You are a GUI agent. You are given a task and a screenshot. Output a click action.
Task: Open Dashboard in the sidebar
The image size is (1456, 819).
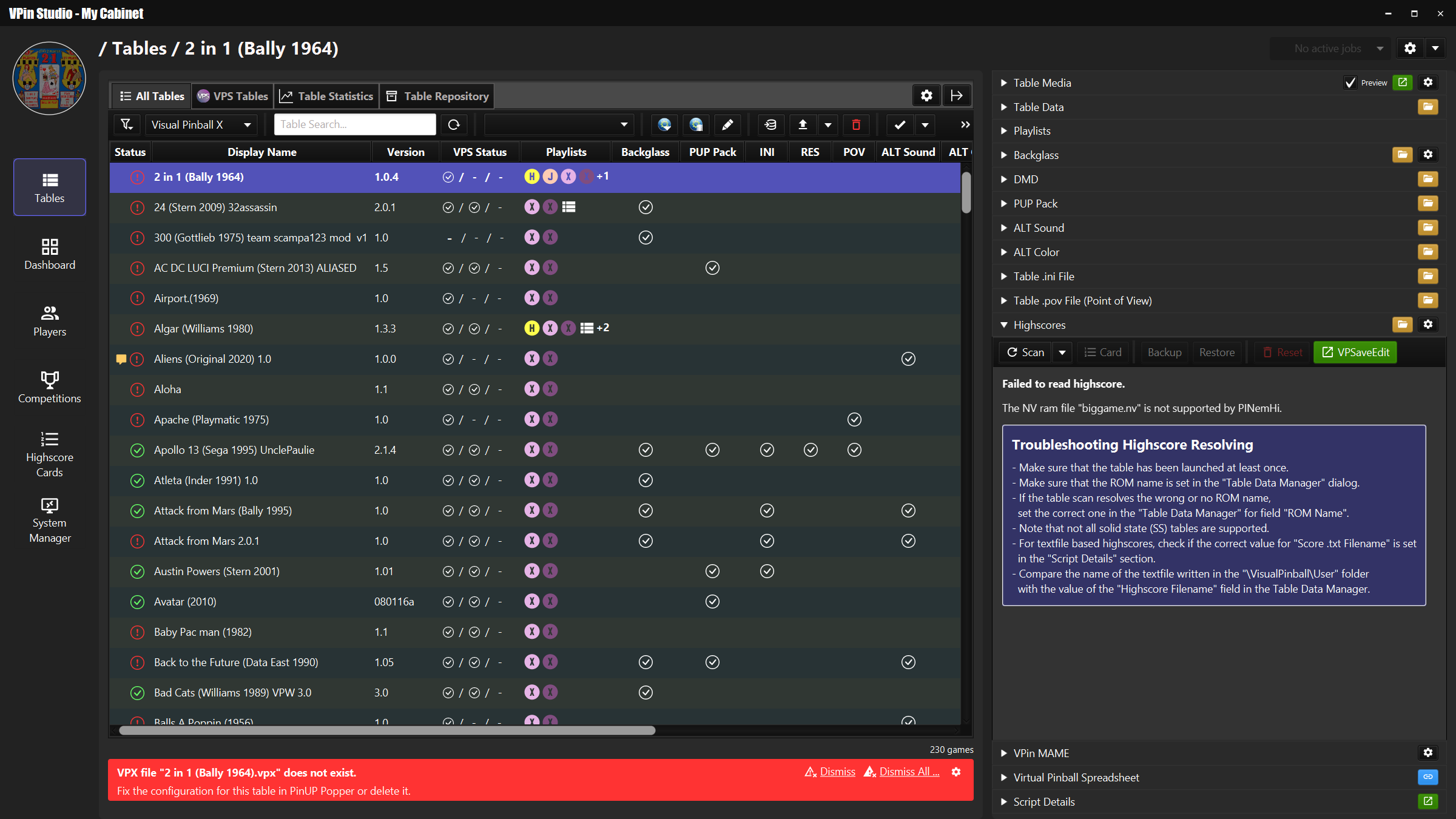click(50, 254)
